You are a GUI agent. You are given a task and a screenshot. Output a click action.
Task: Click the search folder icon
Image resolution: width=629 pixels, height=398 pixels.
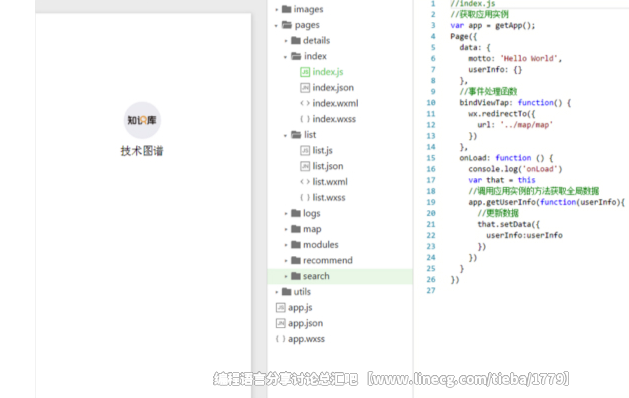tap(296, 276)
